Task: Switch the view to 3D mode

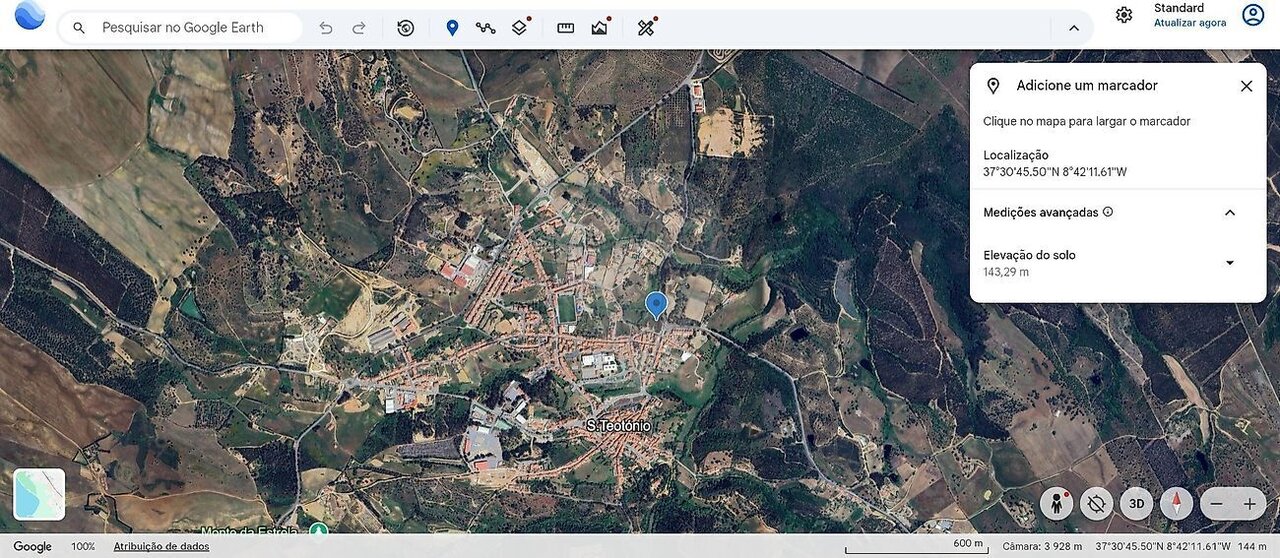Action: point(1136,503)
